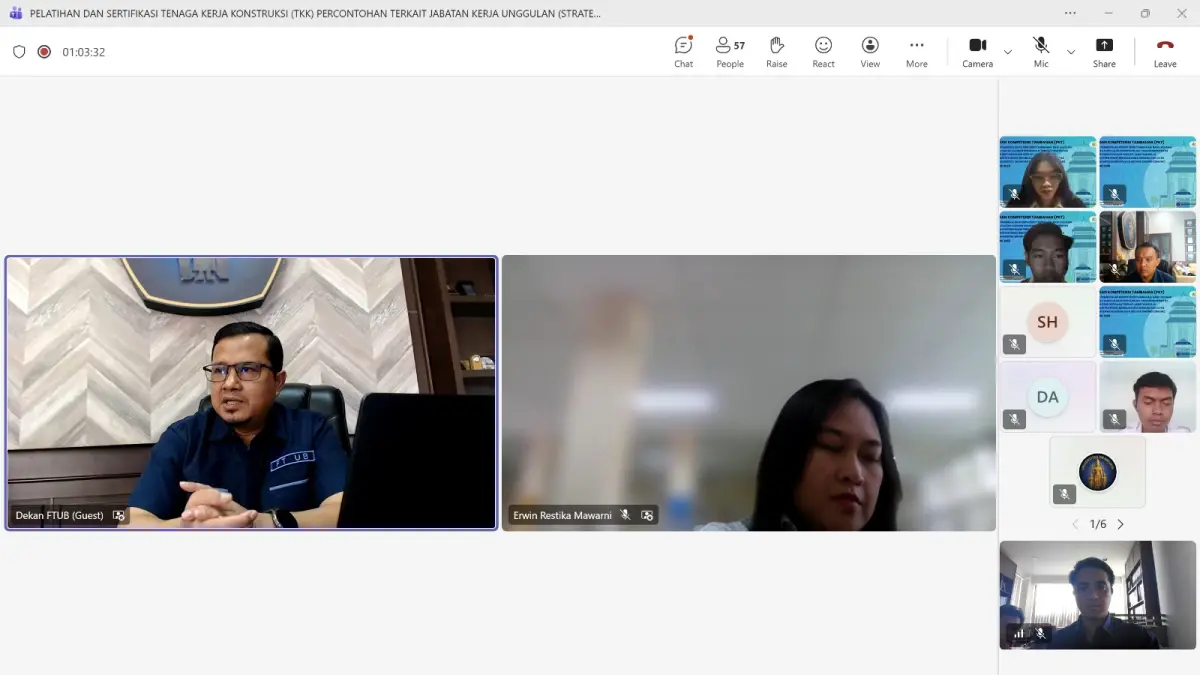Screen dimensions: 1200x675
Task: Open the React emoji options
Action: click(x=823, y=52)
